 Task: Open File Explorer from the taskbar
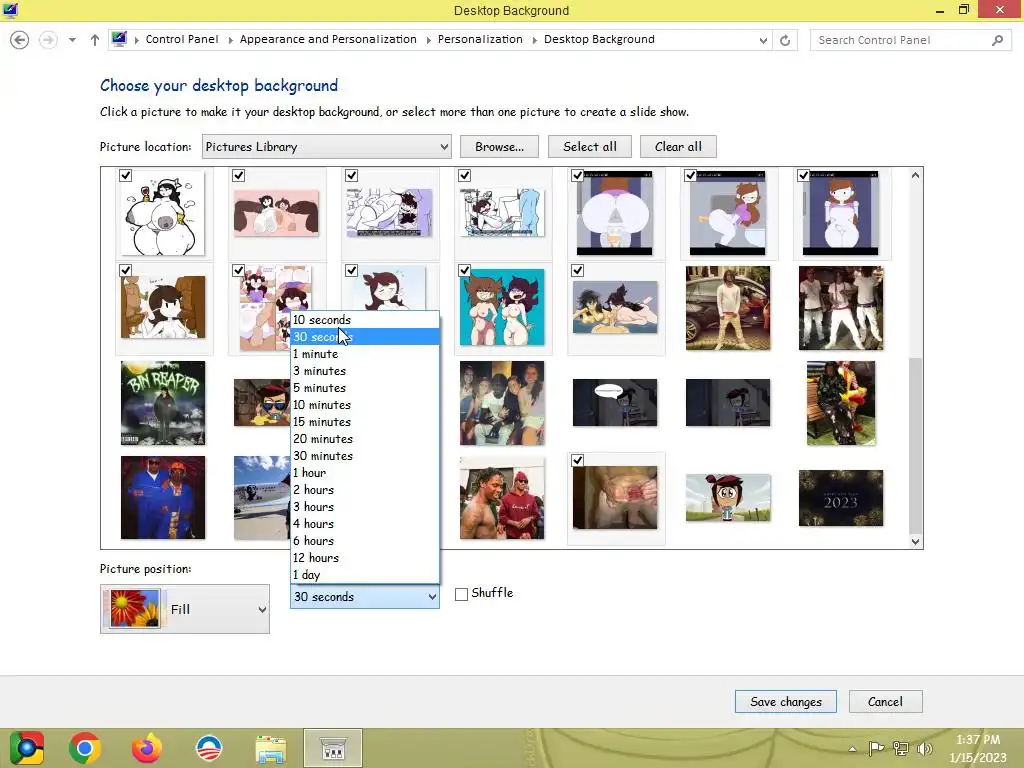(270, 748)
